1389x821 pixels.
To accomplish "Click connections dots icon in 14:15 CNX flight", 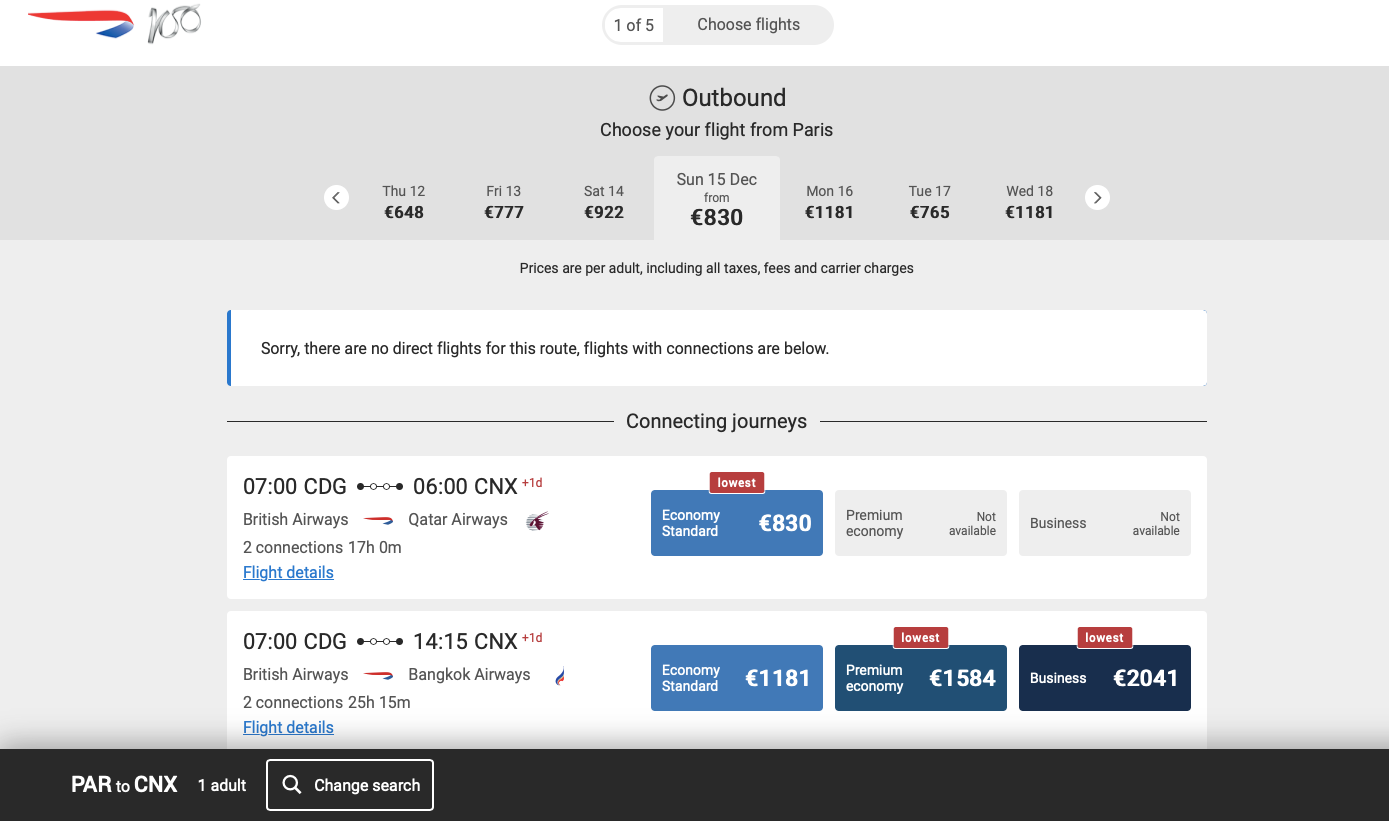I will coord(380,642).
